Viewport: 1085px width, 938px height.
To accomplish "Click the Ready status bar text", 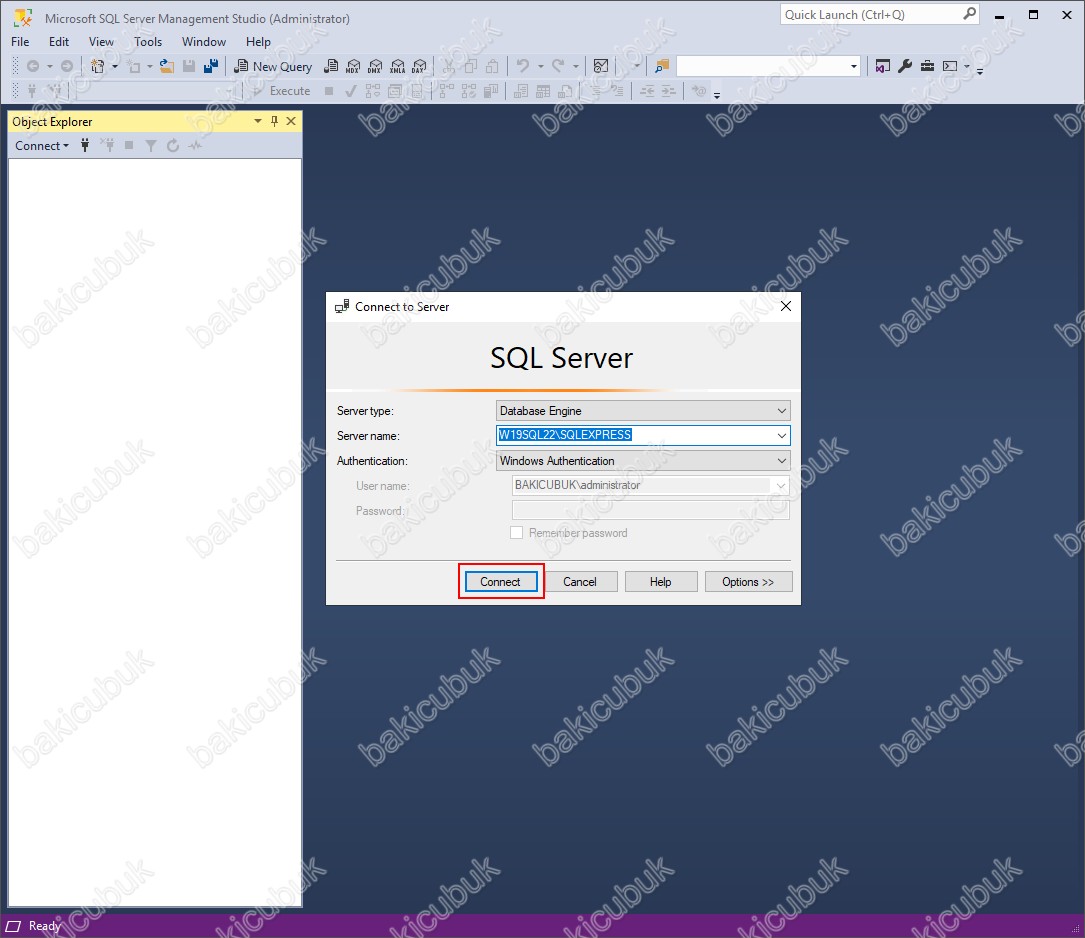I will pos(45,926).
